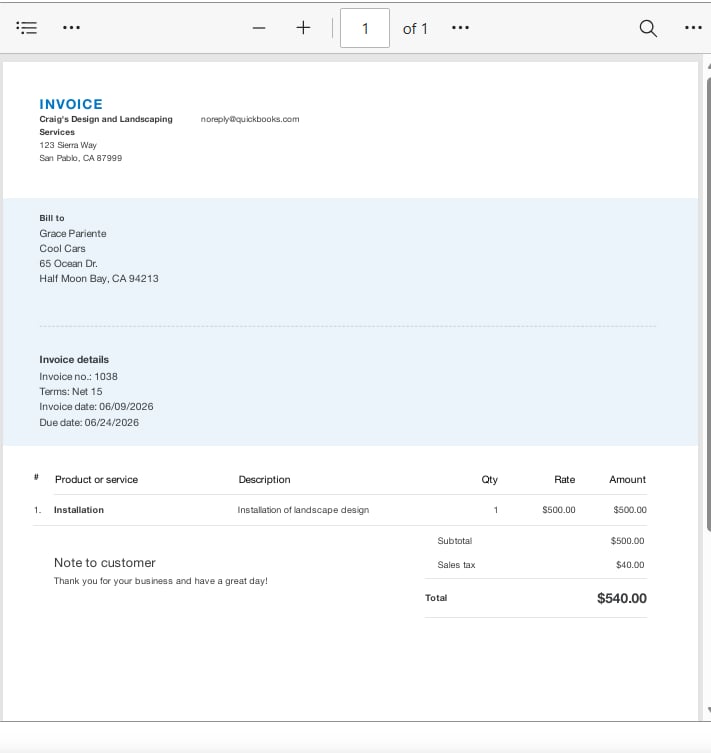The height and width of the screenshot is (753, 711).
Task: Click the page number input field
Action: 365,28
